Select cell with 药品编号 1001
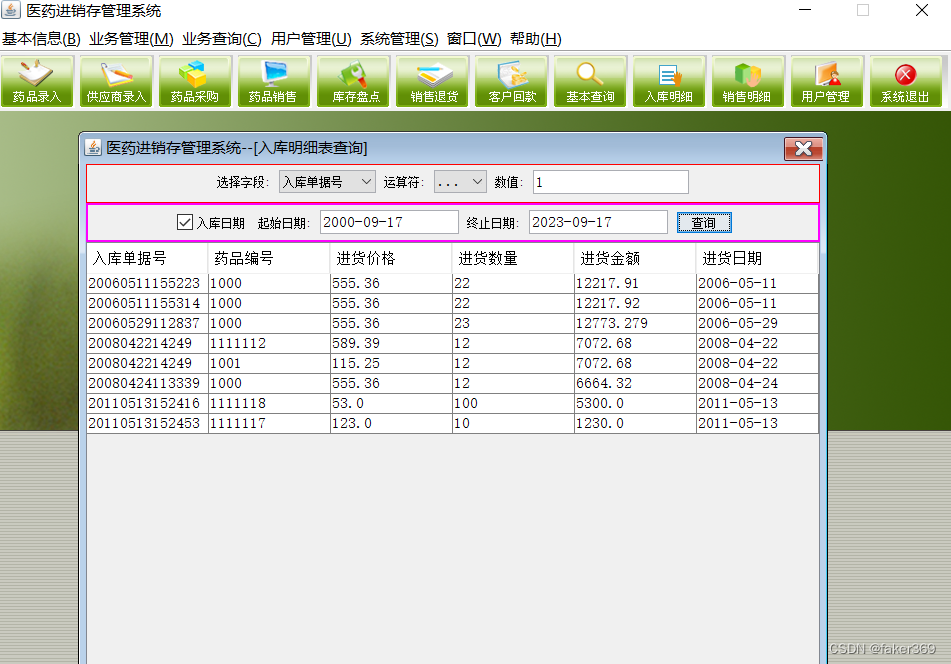 269,363
